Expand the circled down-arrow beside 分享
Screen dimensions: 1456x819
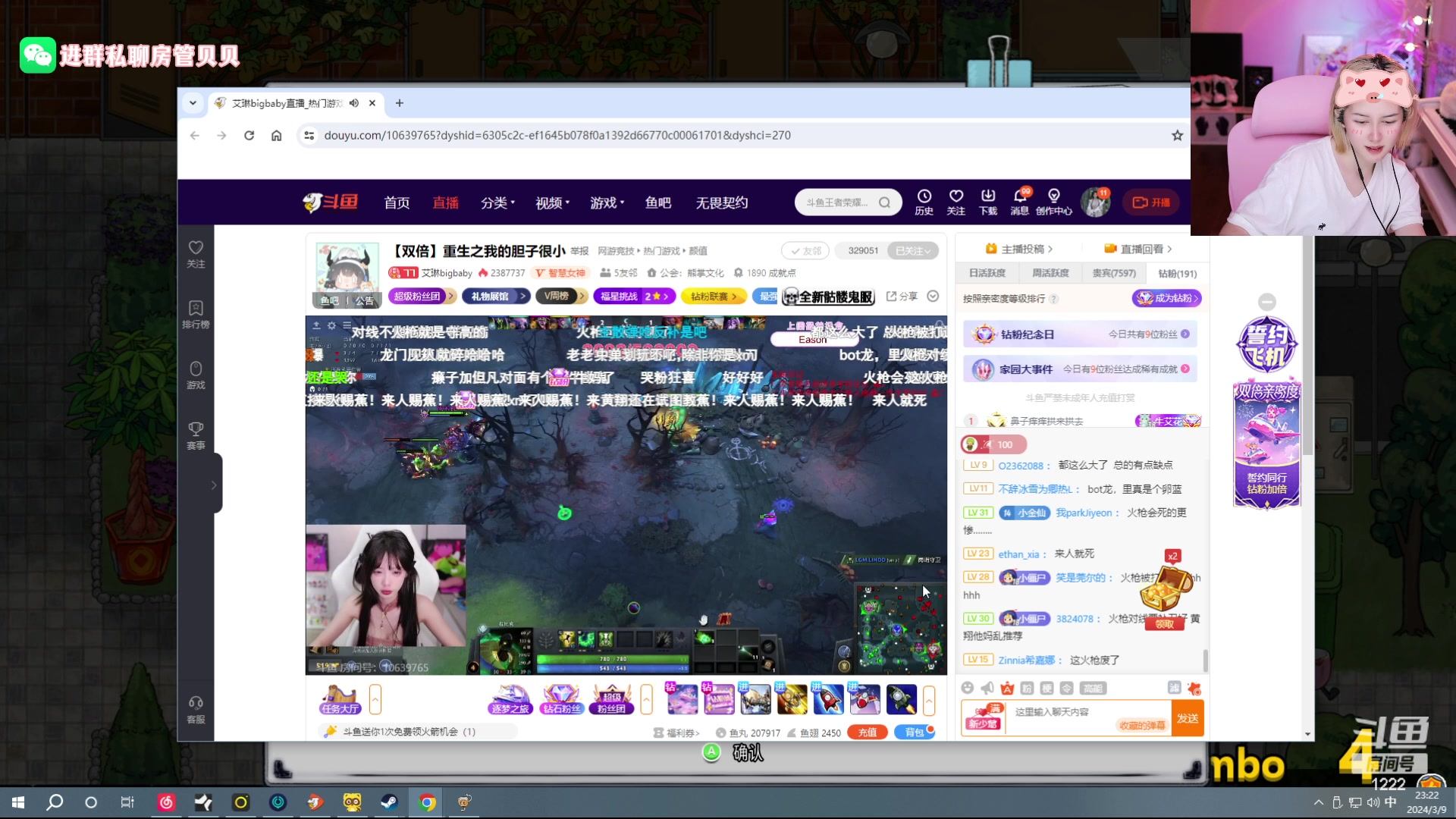[x=933, y=297]
